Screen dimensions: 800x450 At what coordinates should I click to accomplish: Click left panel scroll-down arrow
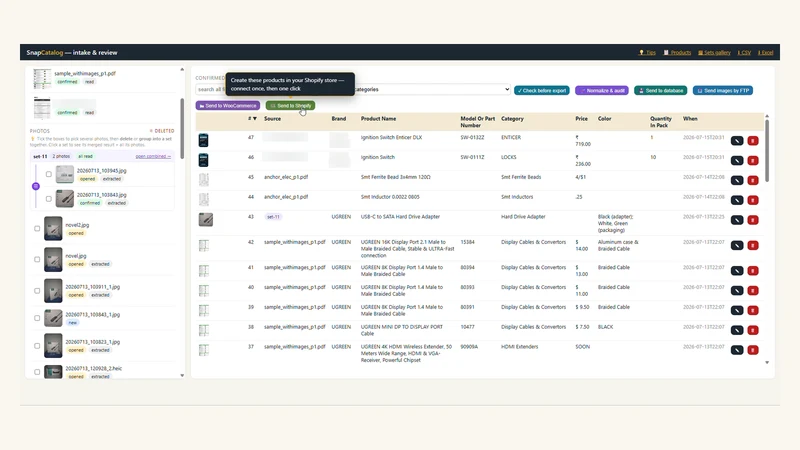pos(182,376)
